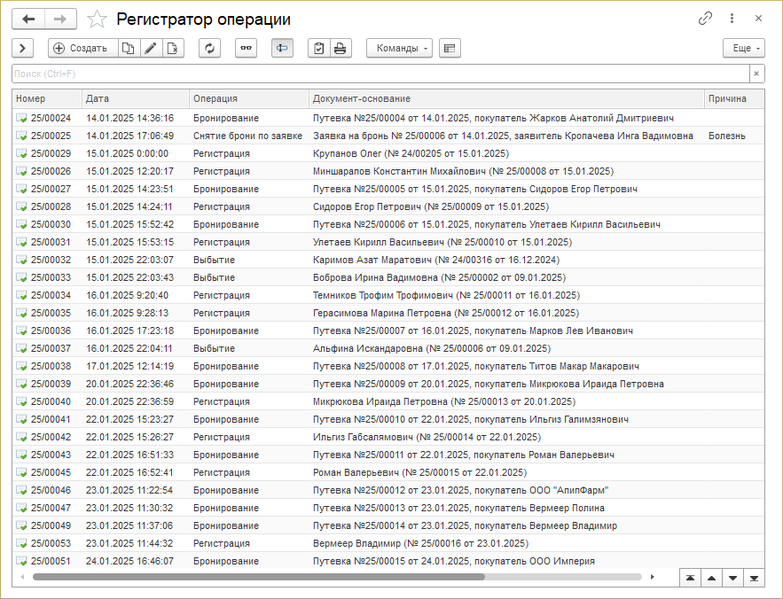Expand the side panel chevron button
The width and height of the screenshot is (783, 599).
pos(22,48)
